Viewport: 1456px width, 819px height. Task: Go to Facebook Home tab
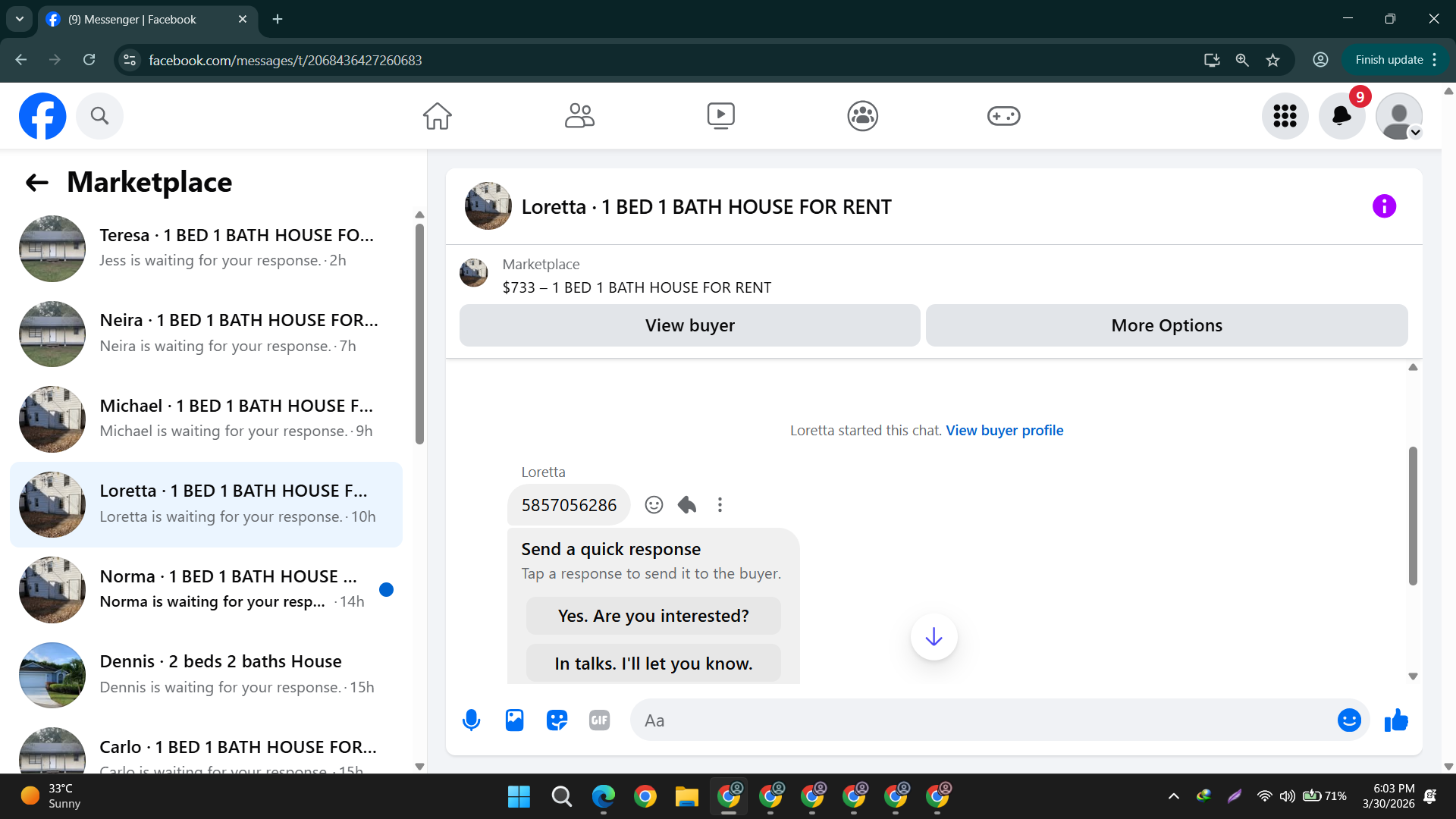click(x=437, y=116)
